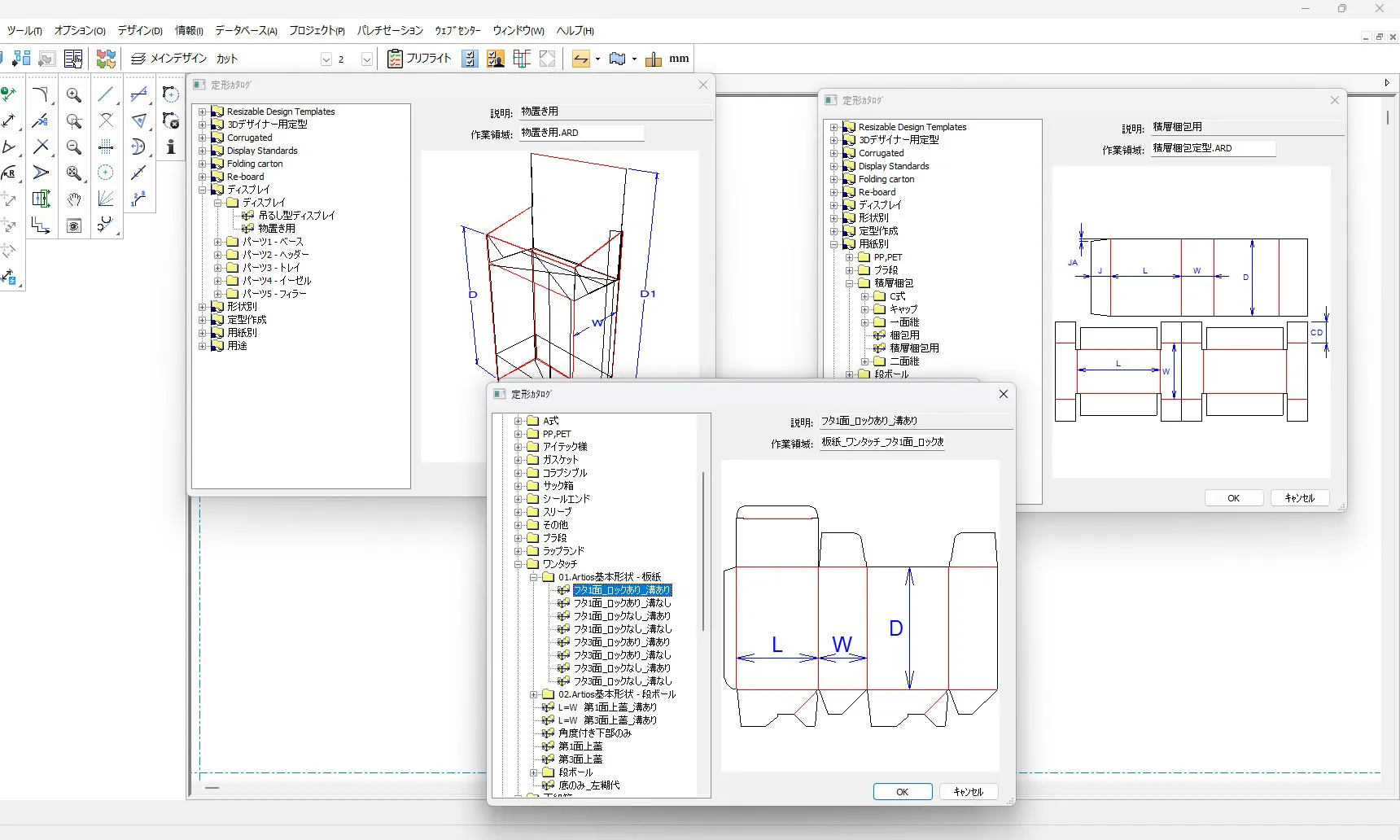Click OK in the front catalog dialog

[x=902, y=792]
